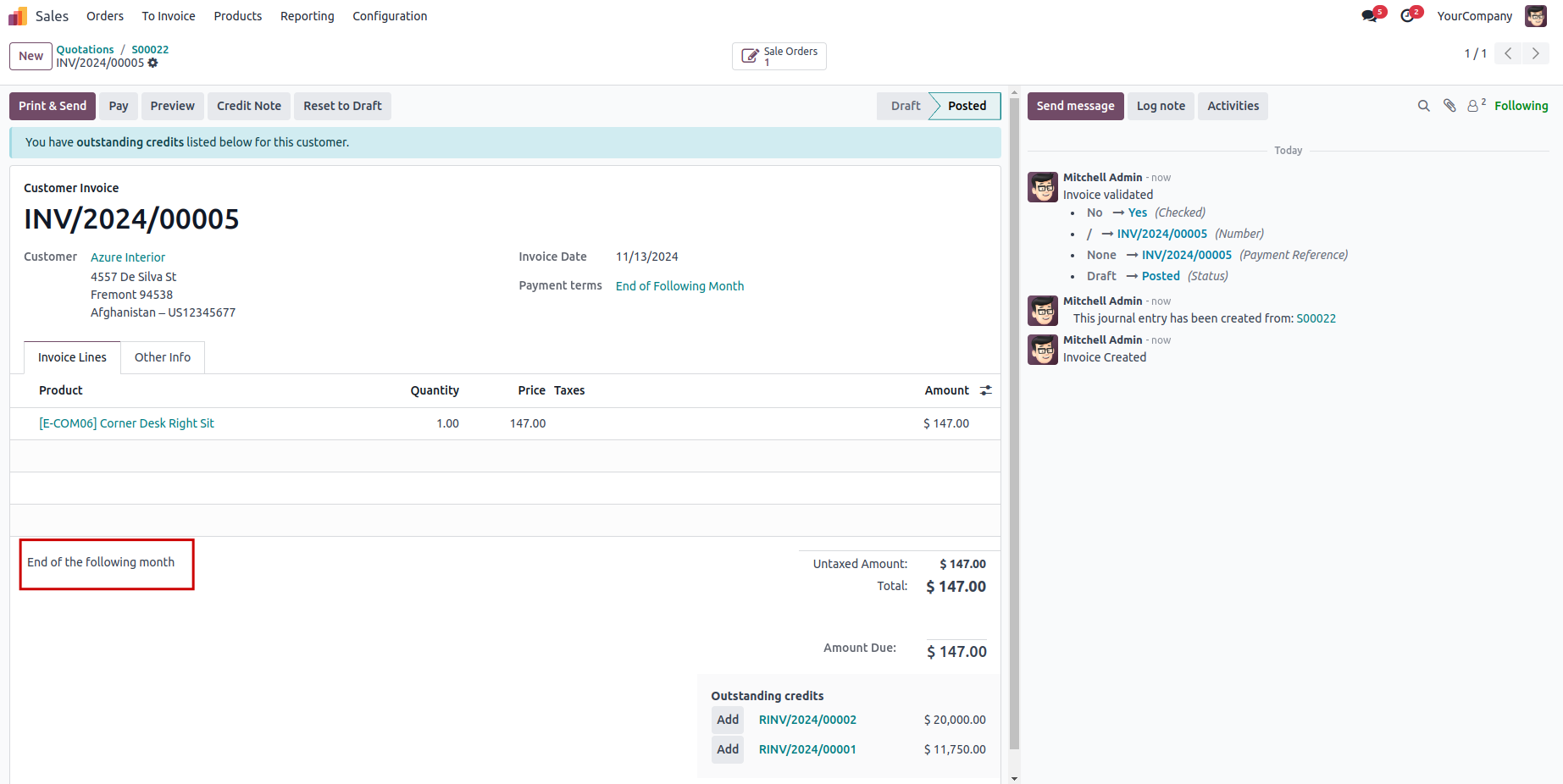Open the activities clock icon

pyautogui.click(x=1407, y=16)
